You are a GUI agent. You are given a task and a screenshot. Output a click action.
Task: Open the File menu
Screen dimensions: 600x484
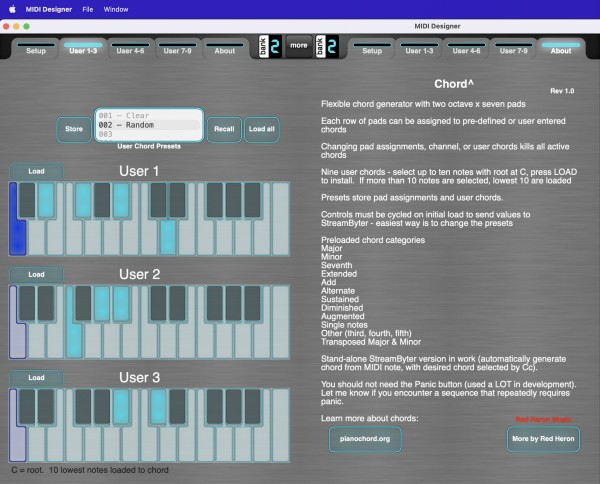click(88, 9)
